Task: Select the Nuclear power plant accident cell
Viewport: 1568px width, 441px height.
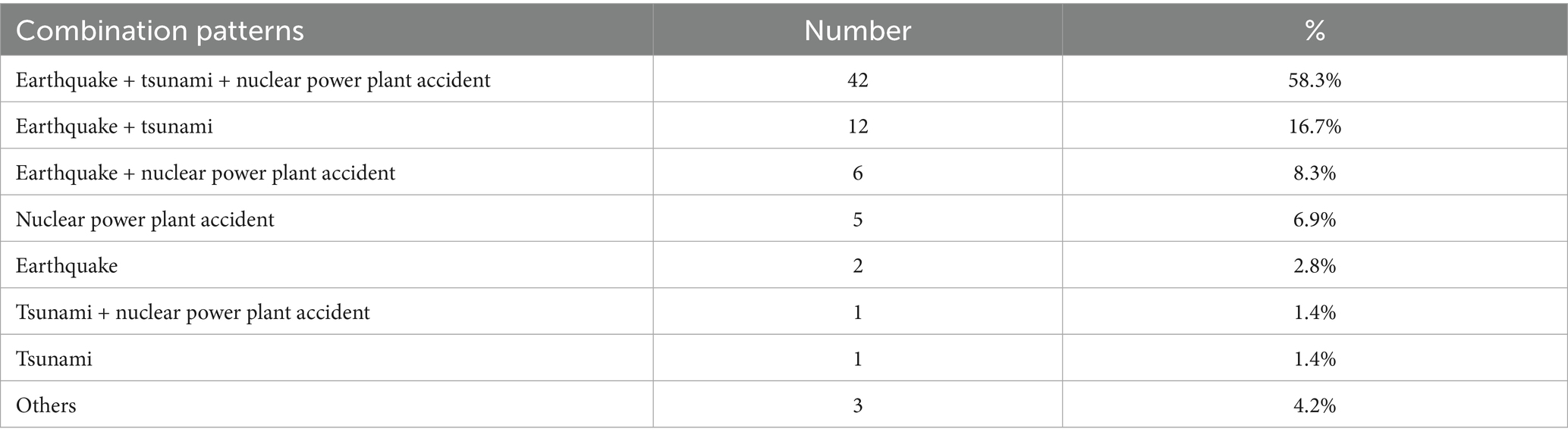Action: (145, 220)
